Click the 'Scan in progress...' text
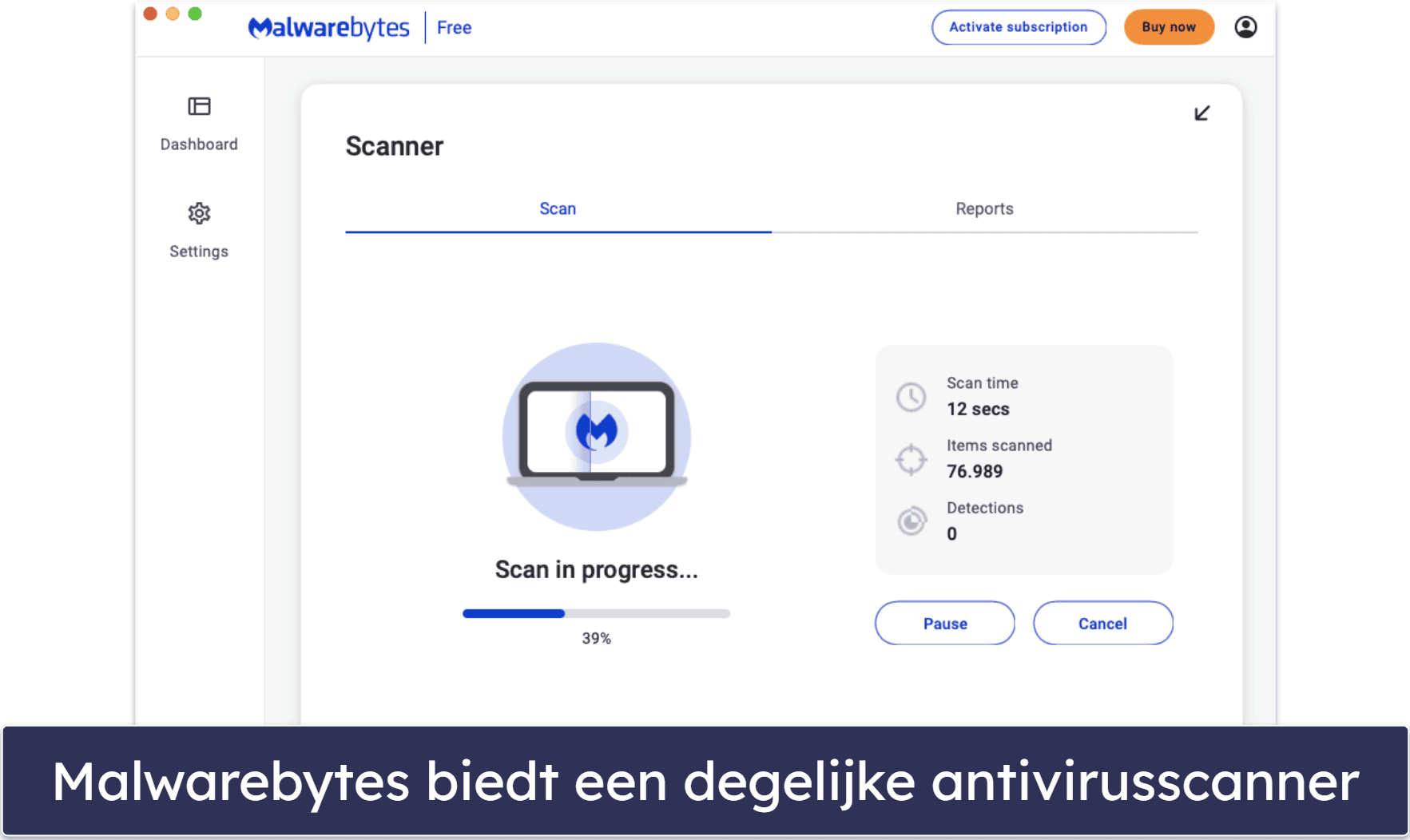This screenshot has width=1410, height=840. [x=596, y=569]
